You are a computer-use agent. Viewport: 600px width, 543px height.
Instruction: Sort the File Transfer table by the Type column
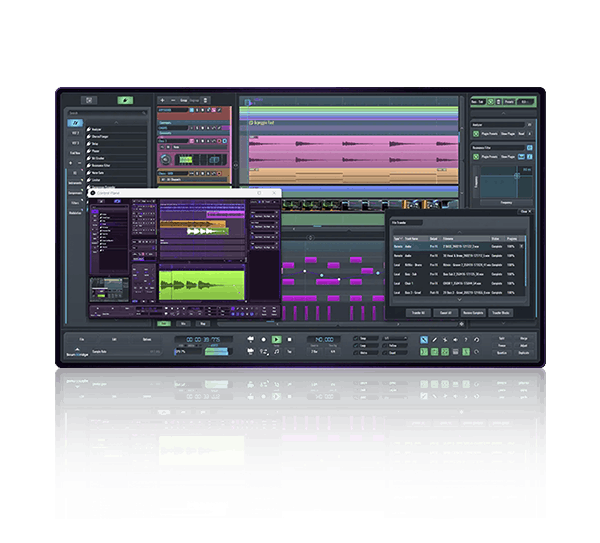click(397, 239)
